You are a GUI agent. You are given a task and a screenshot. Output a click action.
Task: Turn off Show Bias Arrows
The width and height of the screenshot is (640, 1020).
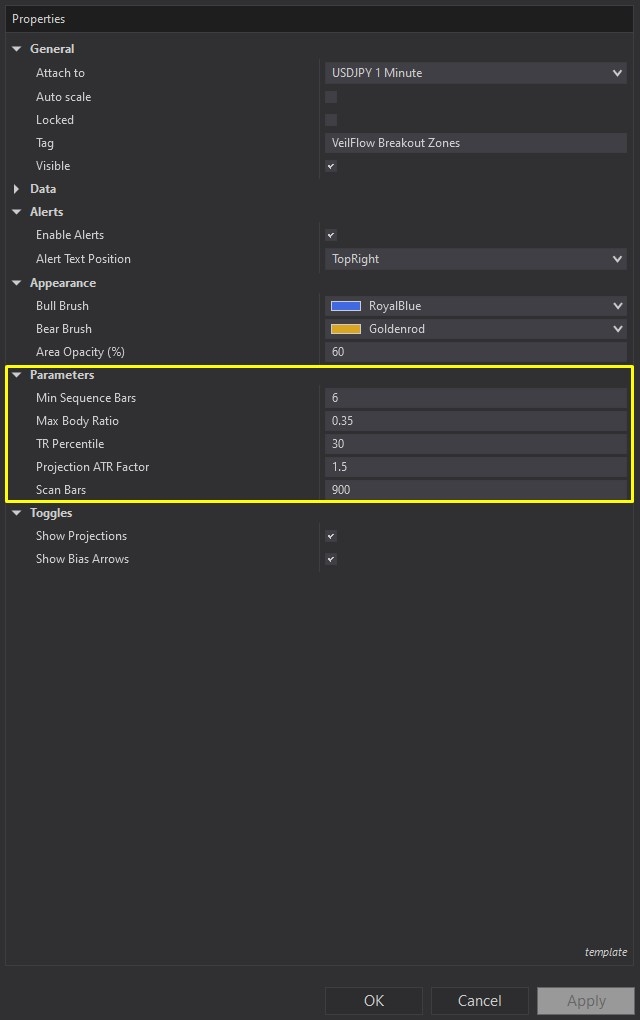[x=330, y=559]
